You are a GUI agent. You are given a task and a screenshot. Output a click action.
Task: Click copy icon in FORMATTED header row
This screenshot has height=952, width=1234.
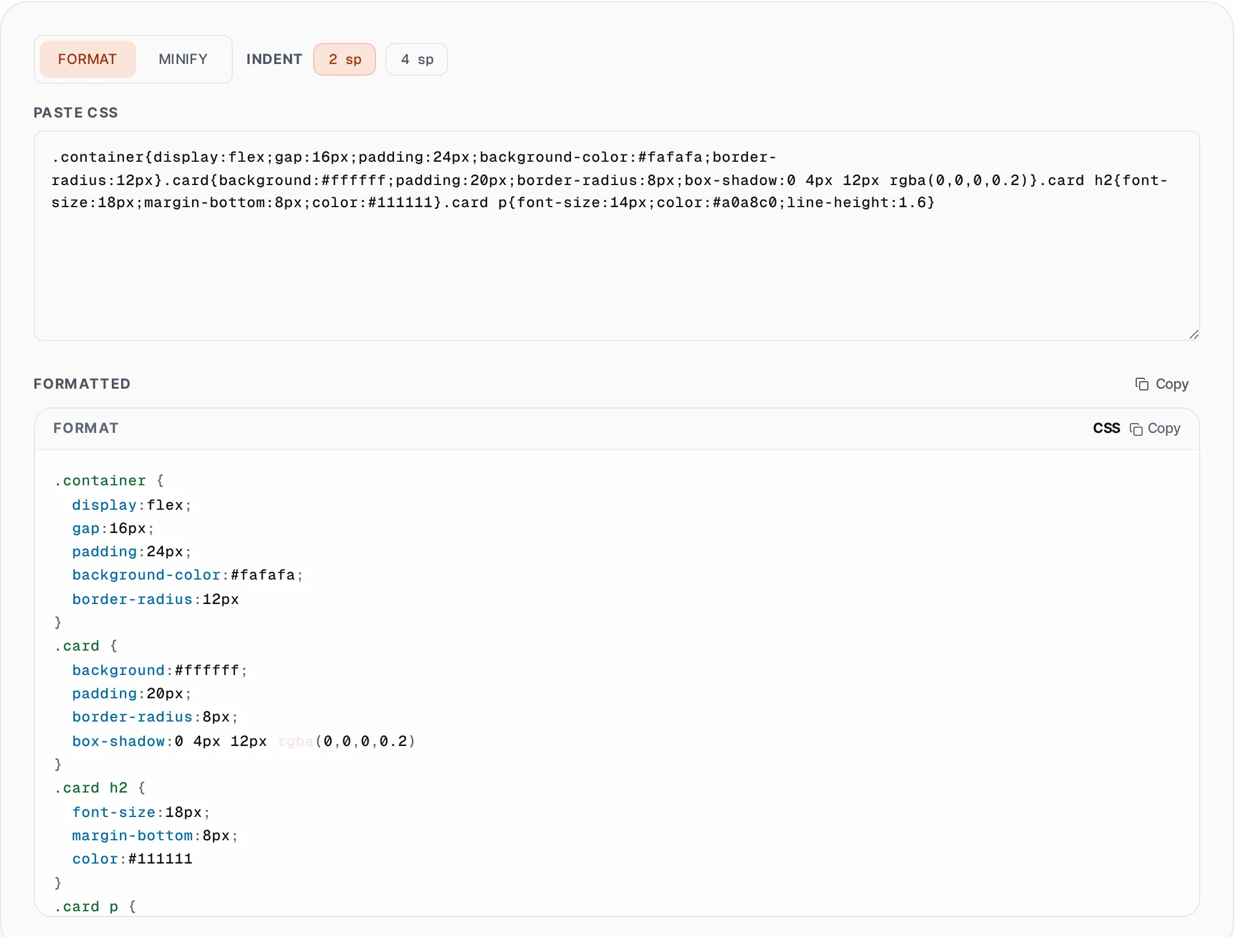tap(1141, 384)
